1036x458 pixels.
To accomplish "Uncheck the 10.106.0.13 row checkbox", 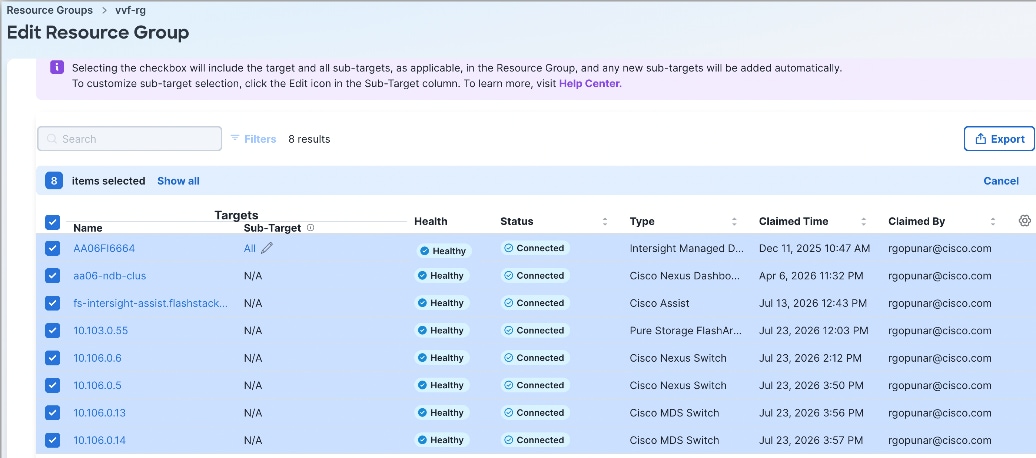I will coord(52,412).
